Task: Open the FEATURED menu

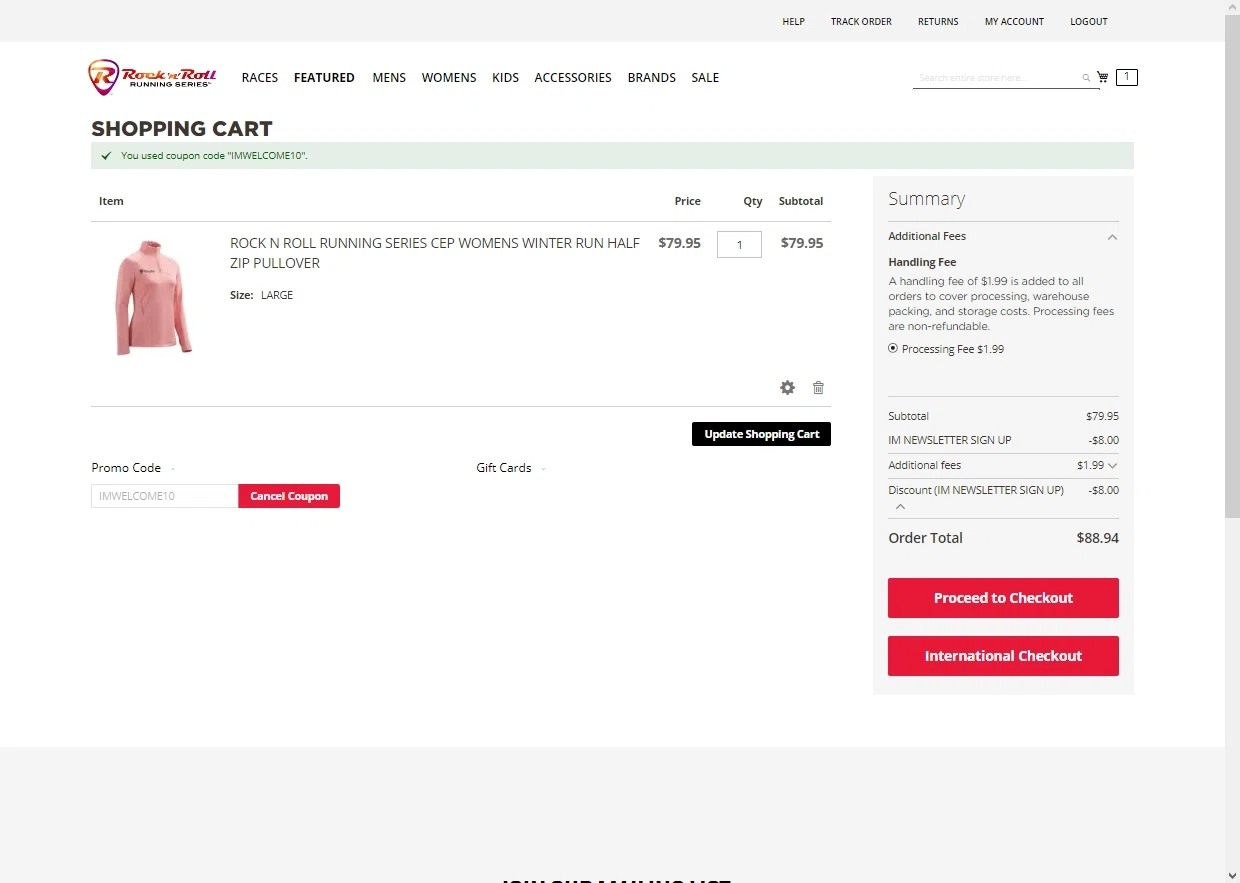Action: [x=324, y=77]
